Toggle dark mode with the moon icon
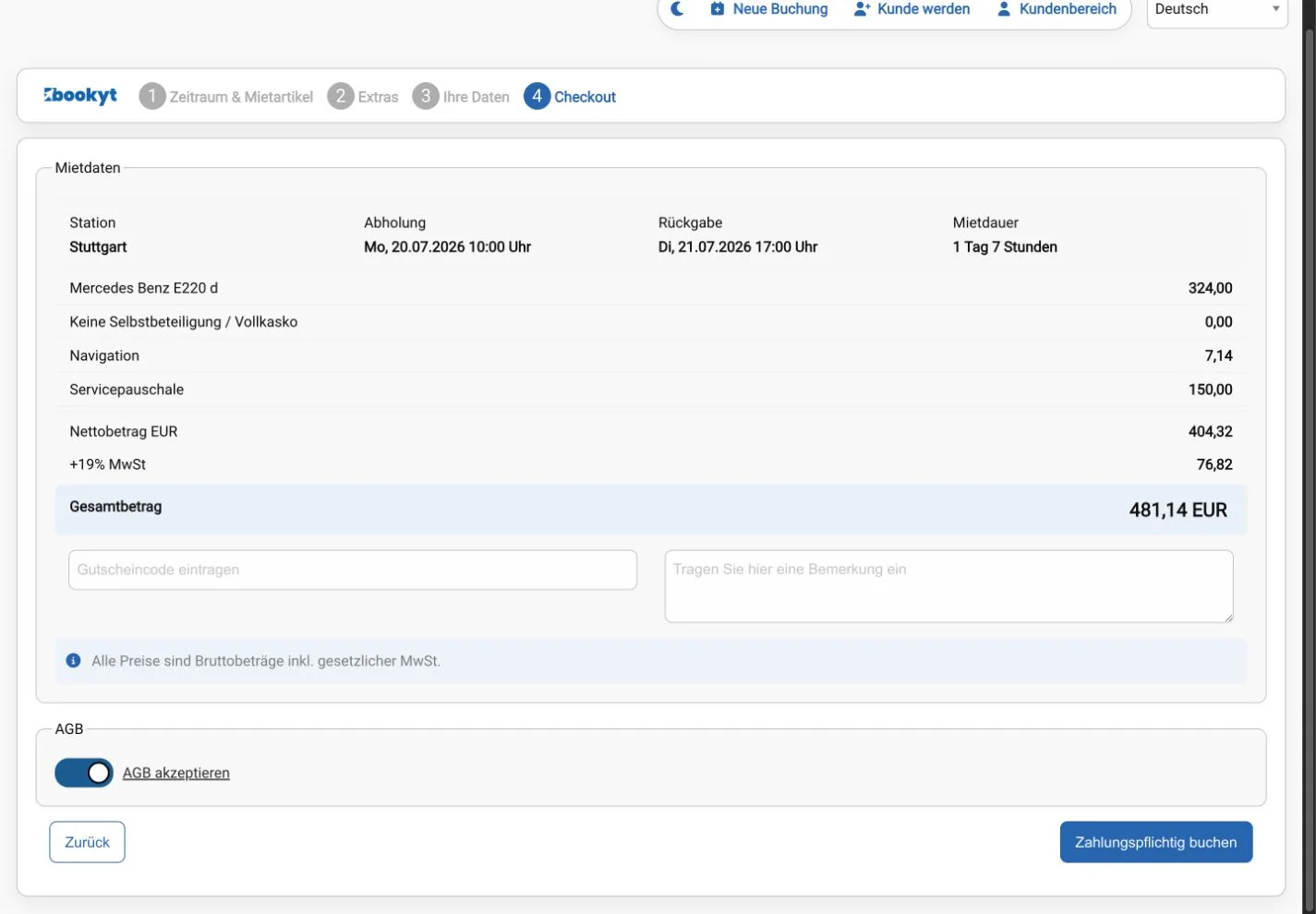The image size is (1316, 914). (x=677, y=9)
